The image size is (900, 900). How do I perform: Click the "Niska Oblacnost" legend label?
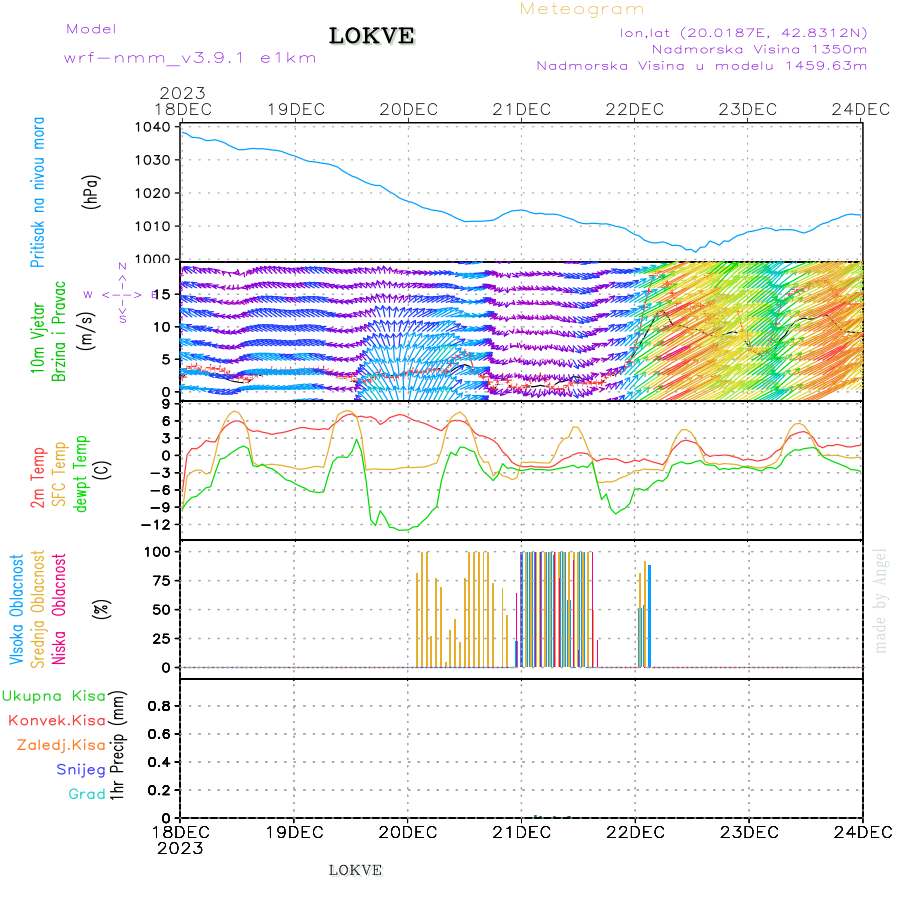point(59,610)
